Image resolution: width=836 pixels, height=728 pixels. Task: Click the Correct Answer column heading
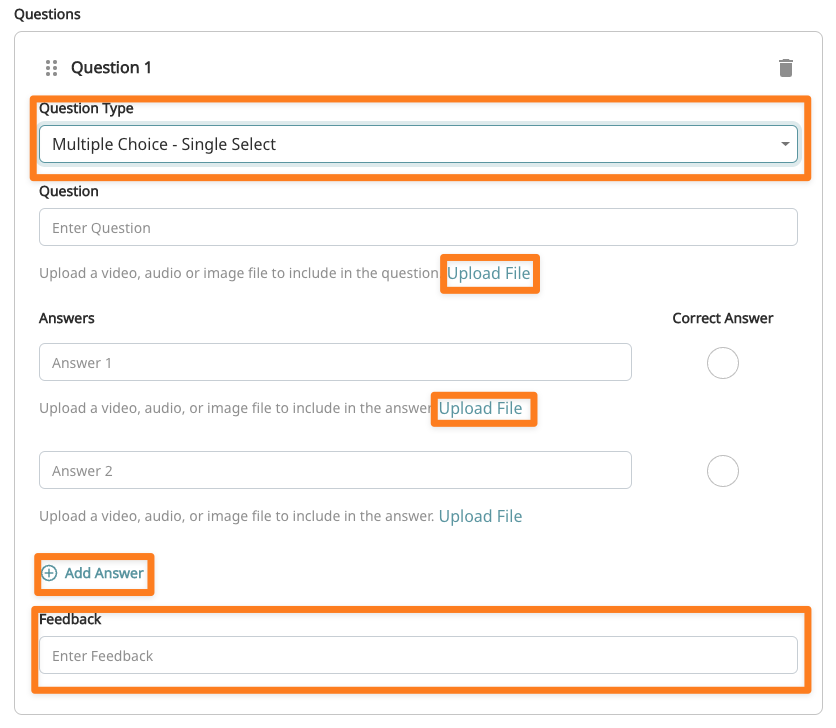click(723, 318)
